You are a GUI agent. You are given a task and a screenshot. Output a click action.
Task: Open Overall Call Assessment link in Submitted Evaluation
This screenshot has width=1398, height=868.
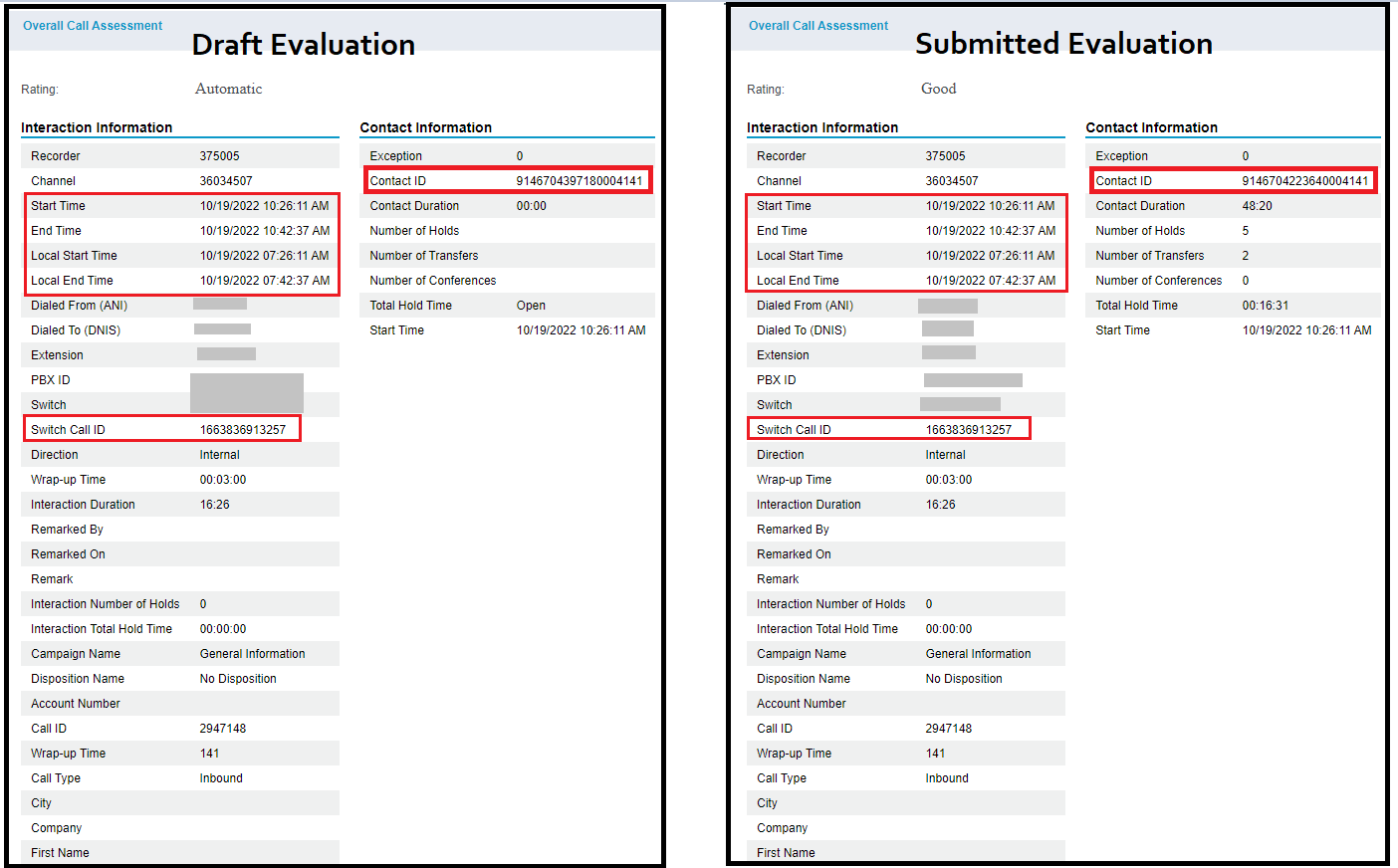point(818,26)
